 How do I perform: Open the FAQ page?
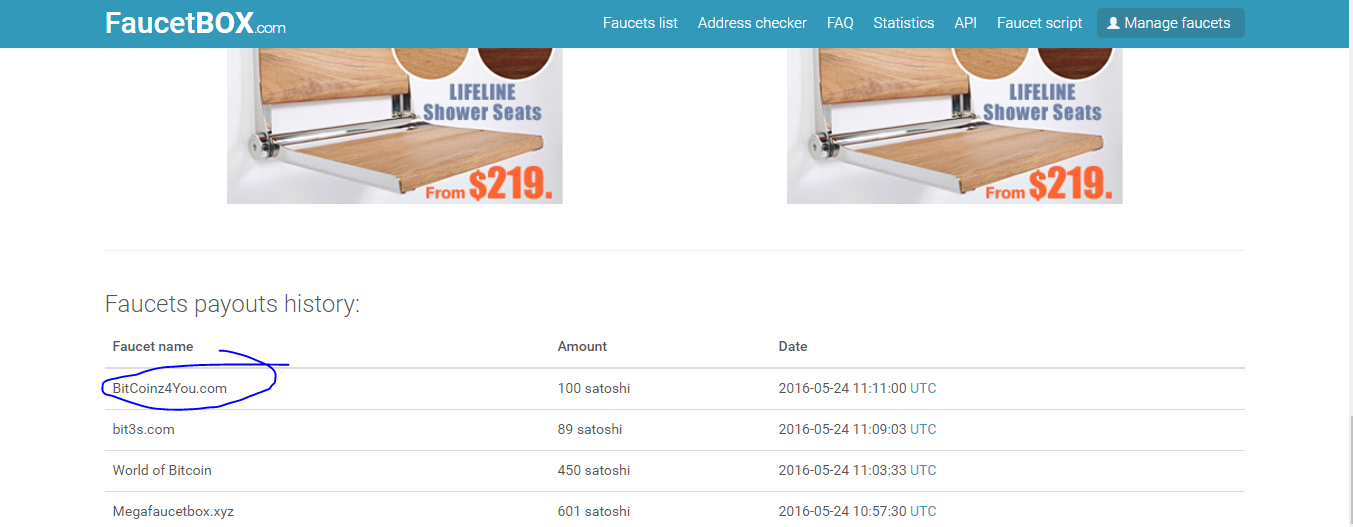840,23
